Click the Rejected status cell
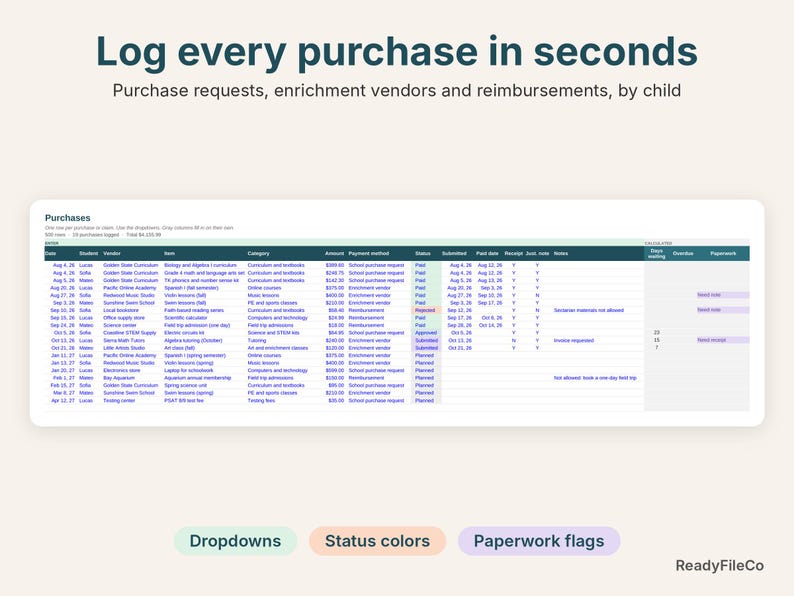Image resolution: width=794 pixels, height=596 pixels. click(425, 310)
